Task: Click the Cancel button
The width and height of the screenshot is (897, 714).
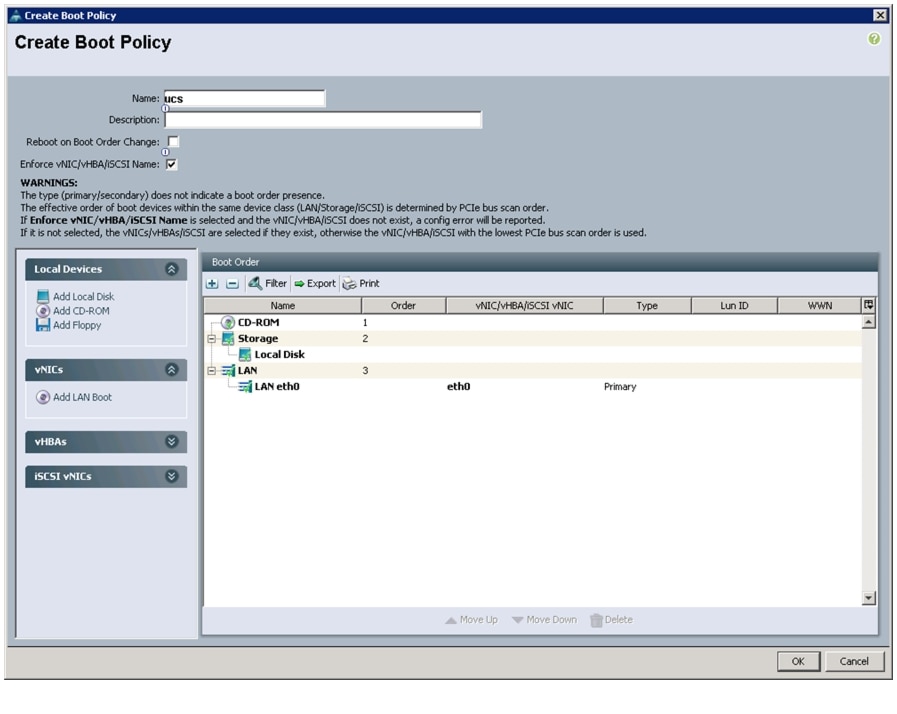Action: point(854,661)
